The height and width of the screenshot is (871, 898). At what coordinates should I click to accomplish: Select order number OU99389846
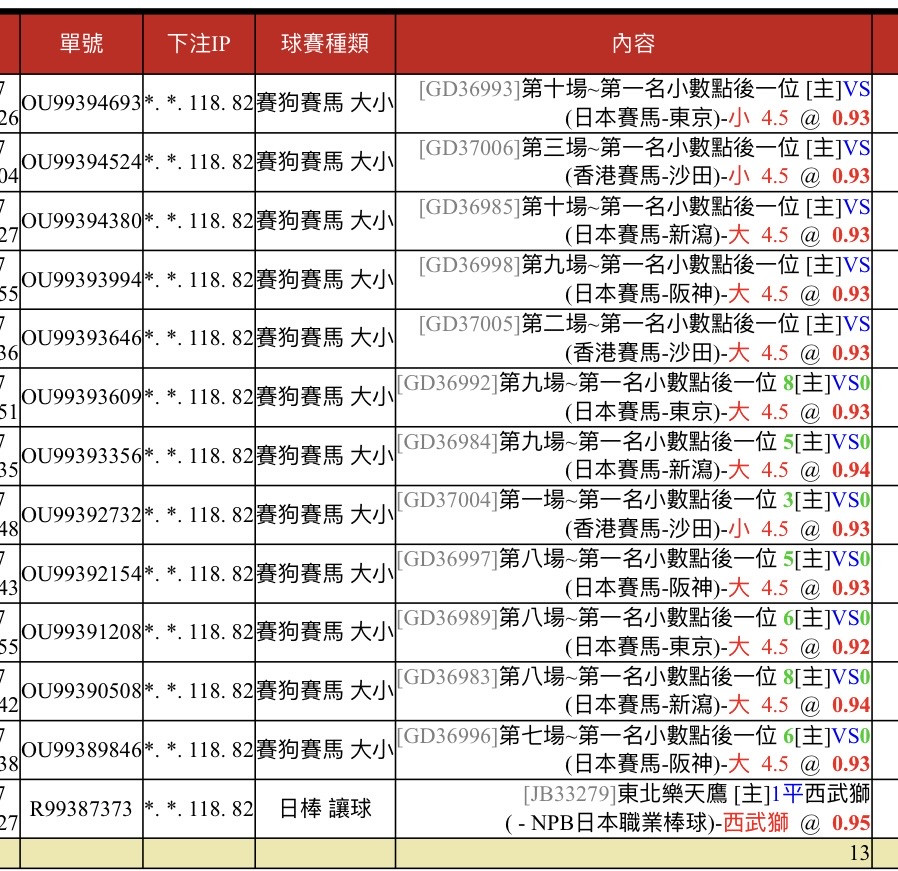coord(81,750)
